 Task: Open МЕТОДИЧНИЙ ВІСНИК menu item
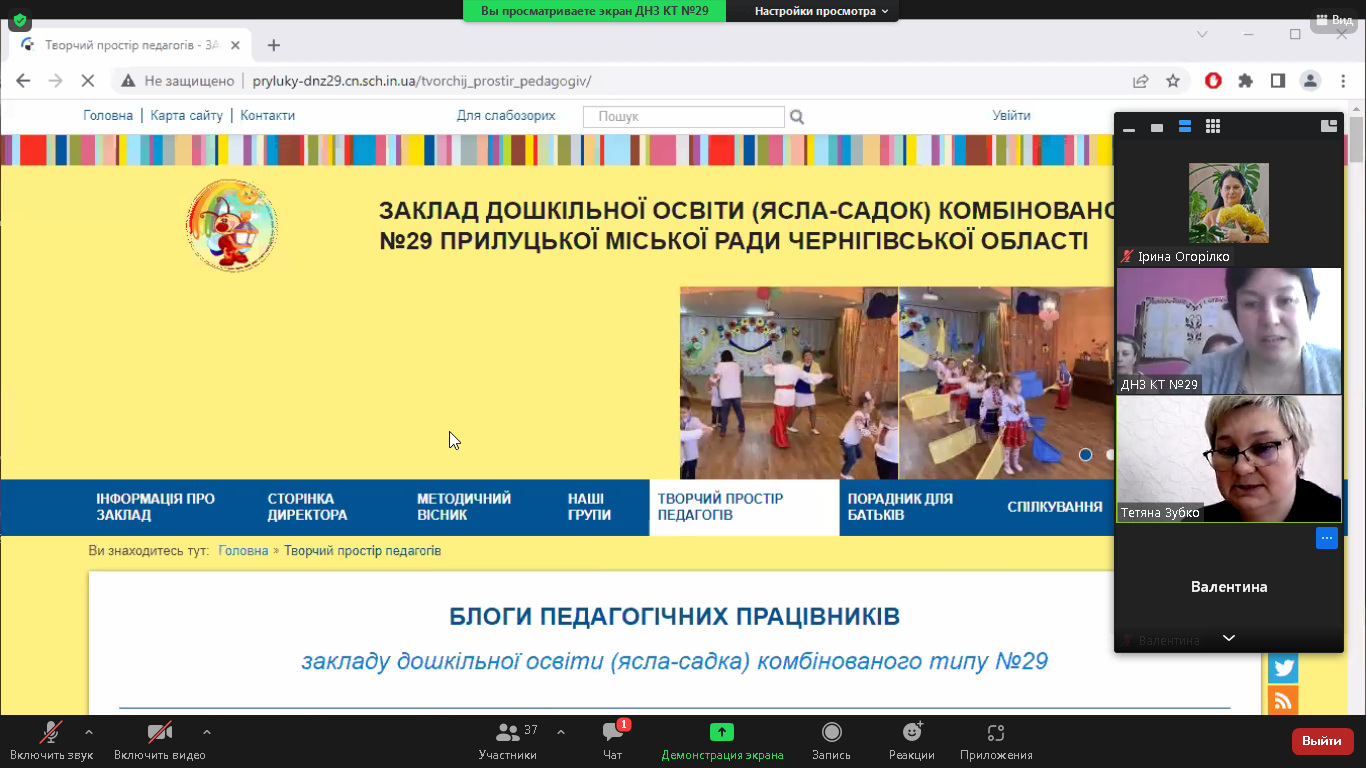click(464, 507)
